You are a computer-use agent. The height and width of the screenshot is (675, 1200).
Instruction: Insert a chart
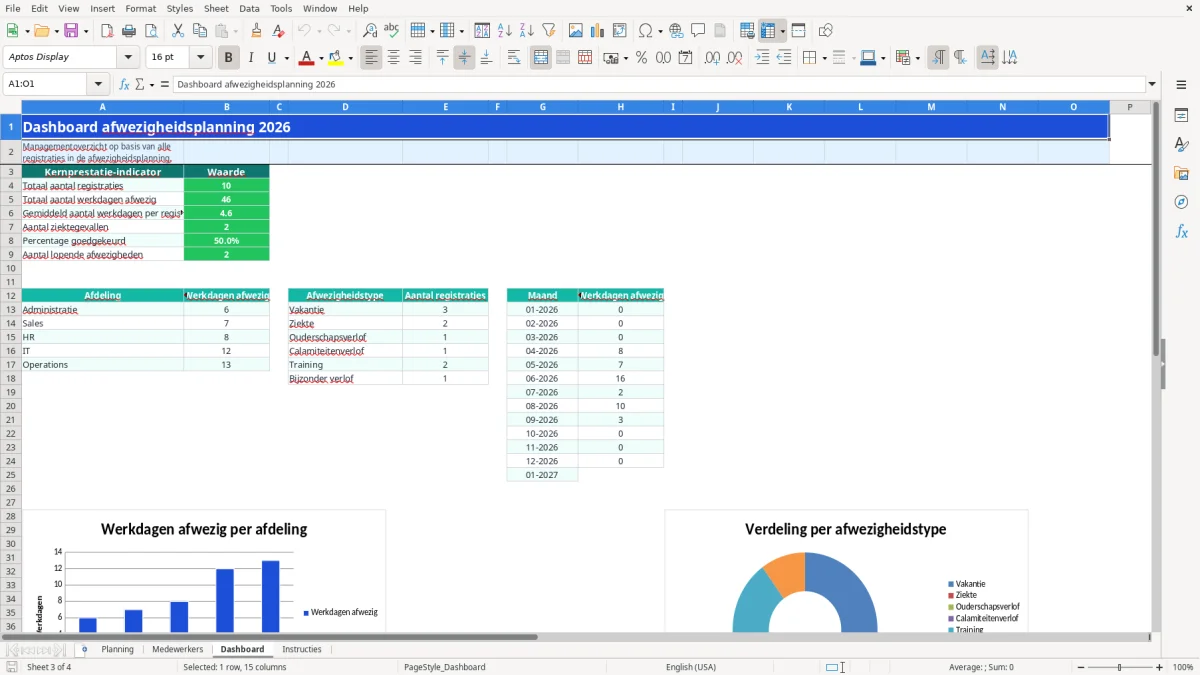point(597,31)
